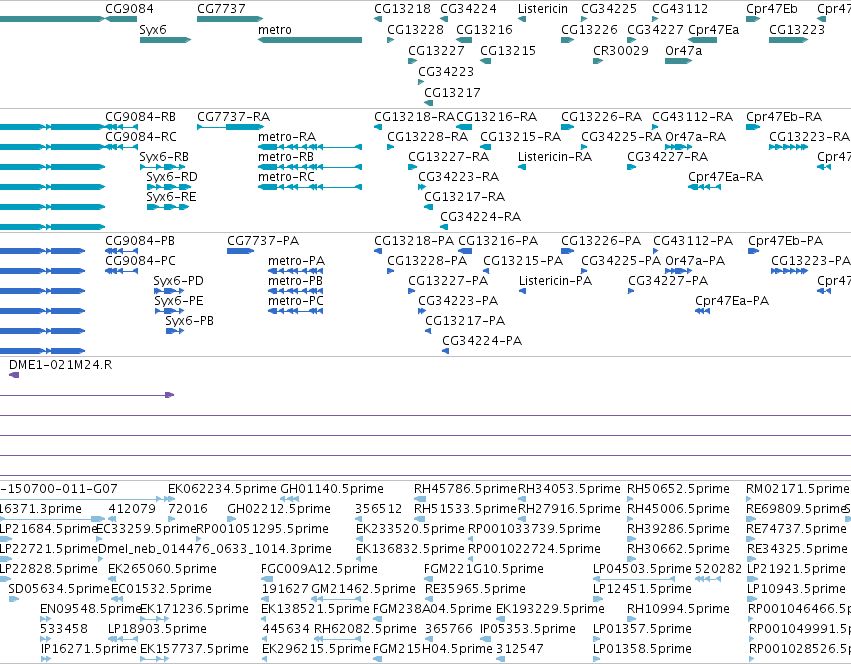Screen dimensions: 851x664
Task: Click the Syx6-RB transcript label
Action: click(164, 157)
